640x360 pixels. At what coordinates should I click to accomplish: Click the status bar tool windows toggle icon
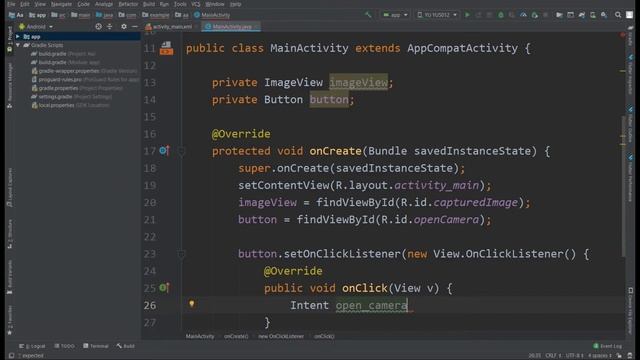tap(11, 356)
